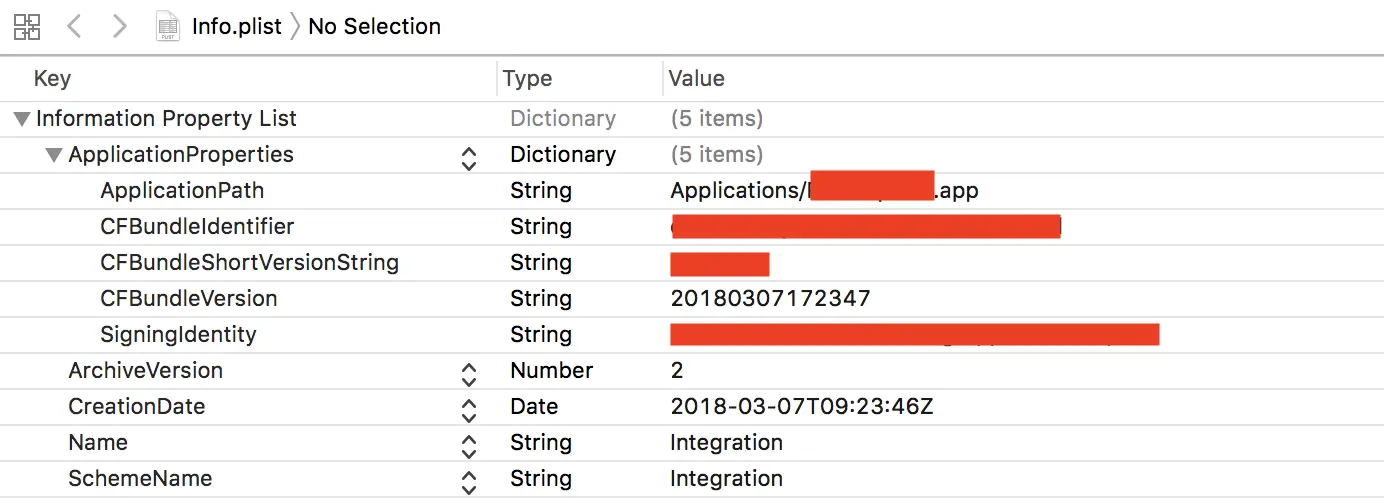Click the Value column header
This screenshot has height=498, width=1384.
pyautogui.click(x=697, y=79)
